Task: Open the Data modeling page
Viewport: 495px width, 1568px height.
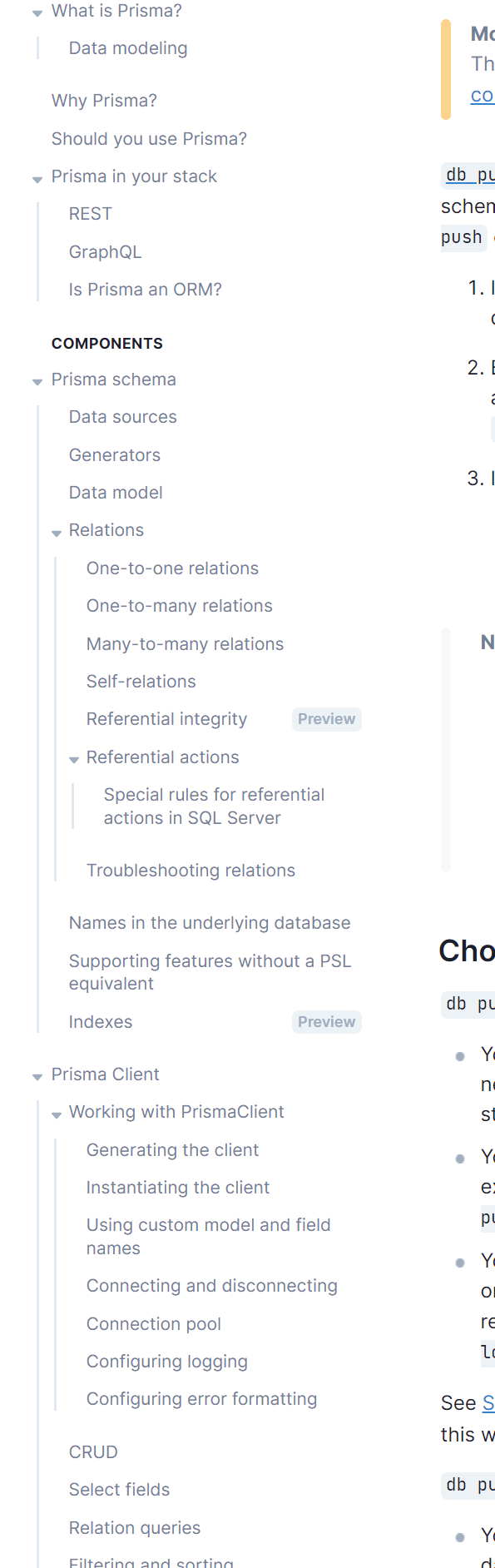Action: (x=127, y=48)
